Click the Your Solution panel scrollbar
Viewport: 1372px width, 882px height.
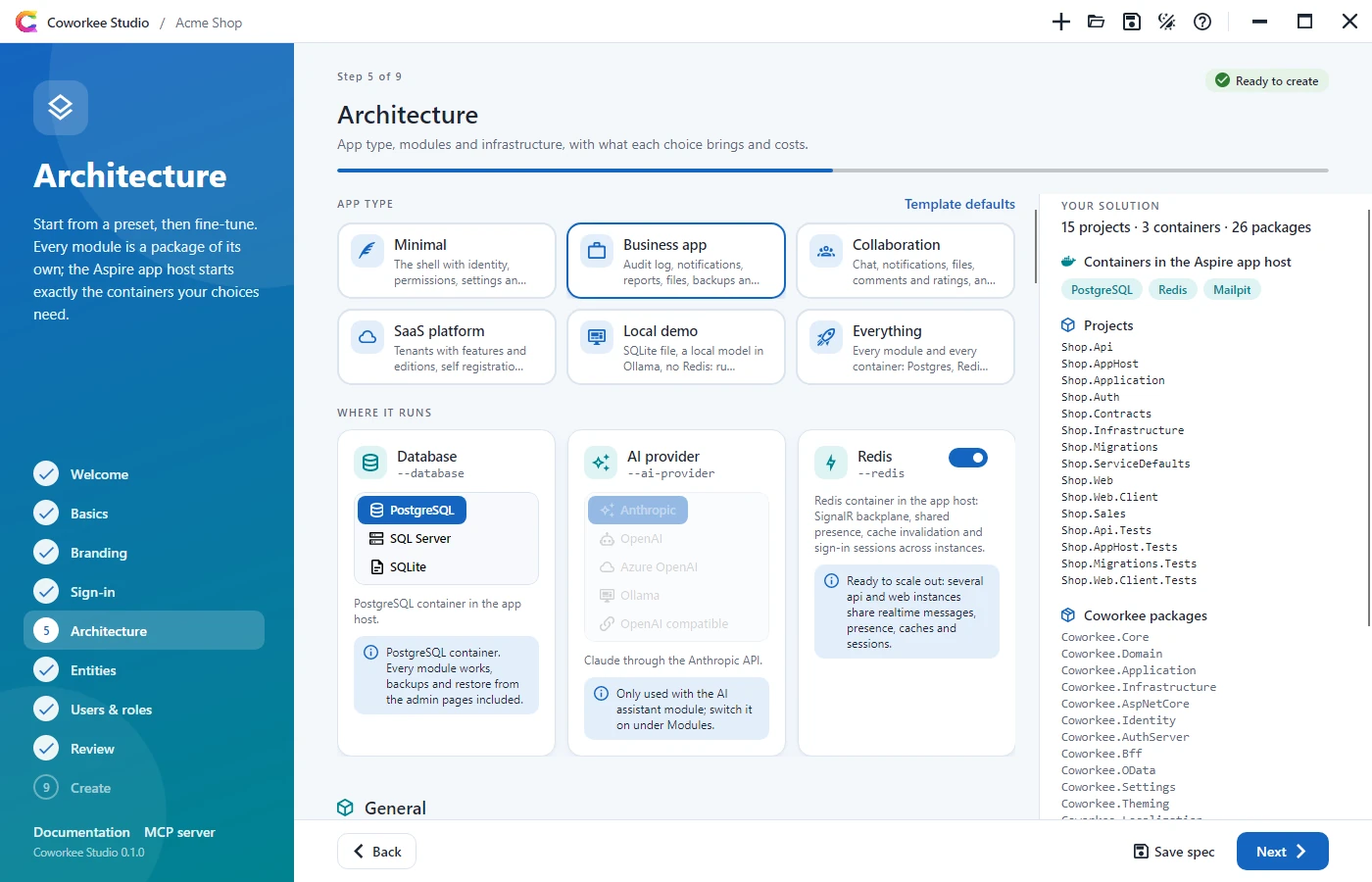(1368, 416)
